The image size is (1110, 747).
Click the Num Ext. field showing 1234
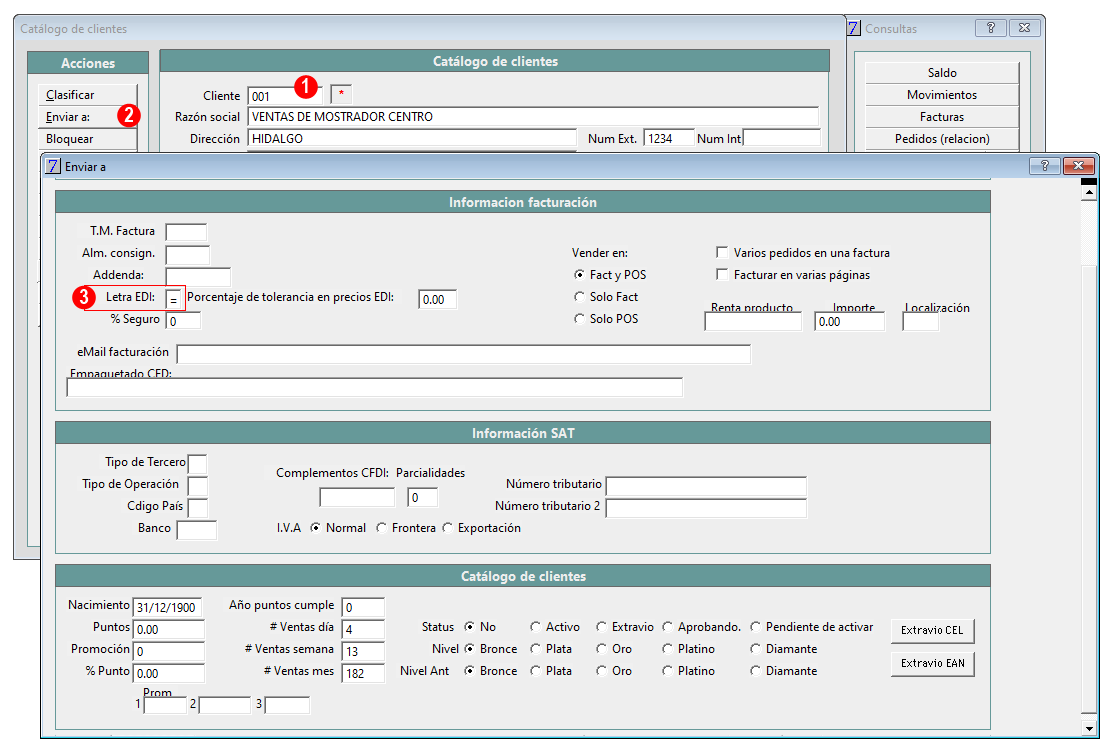(669, 139)
